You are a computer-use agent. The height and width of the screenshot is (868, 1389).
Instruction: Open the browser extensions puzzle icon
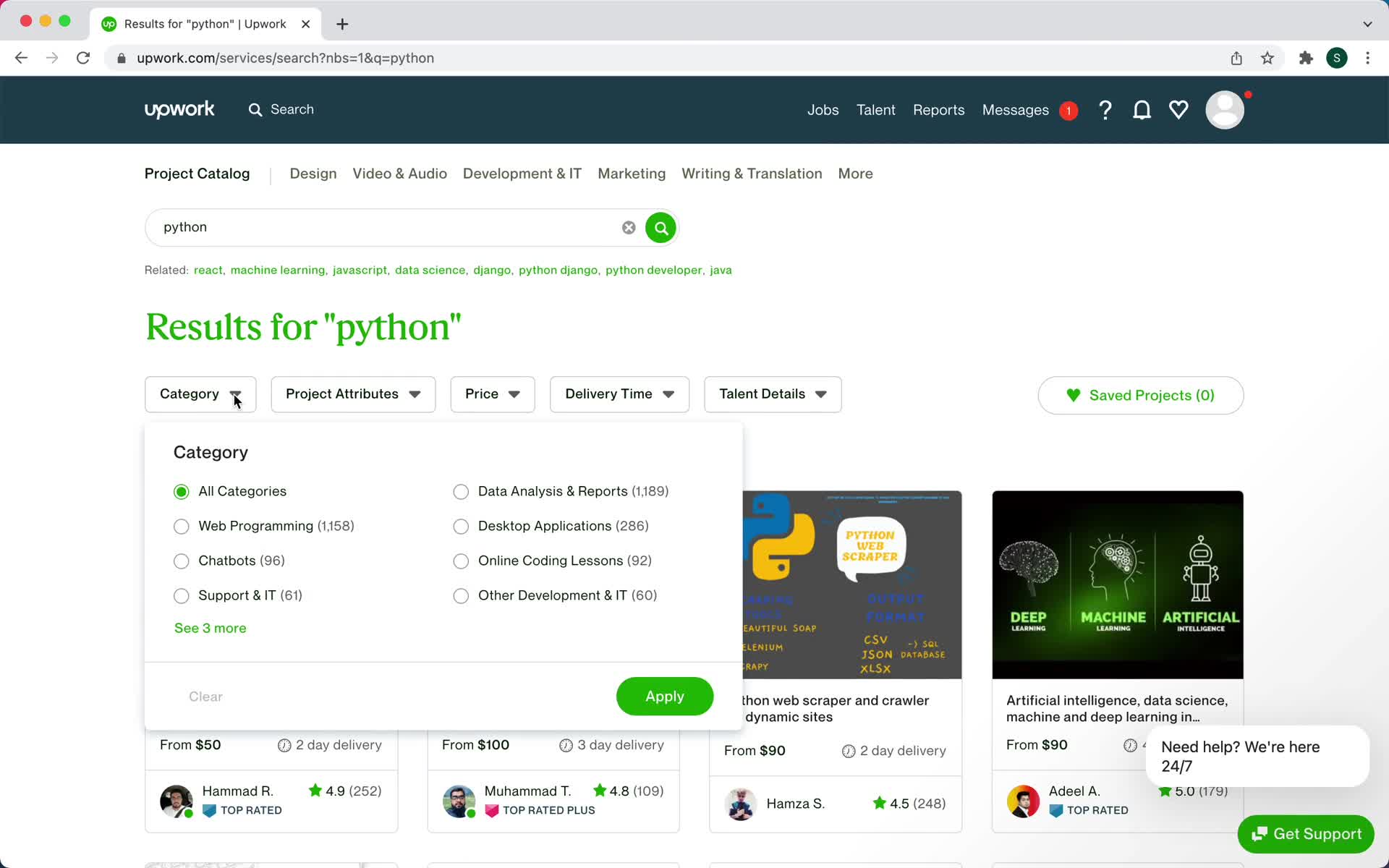click(x=1306, y=58)
